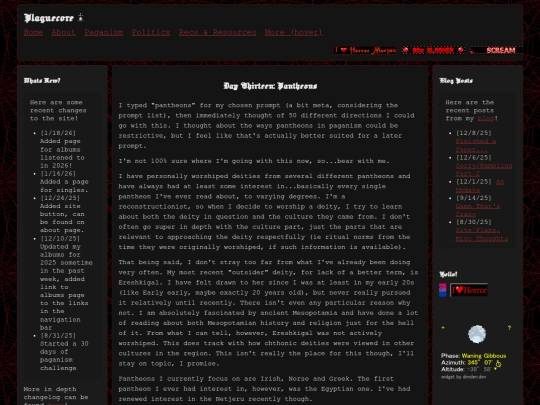Click the [1/14/26] changelog entry
The height and width of the screenshot is (405, 540).
pos(64,181)
